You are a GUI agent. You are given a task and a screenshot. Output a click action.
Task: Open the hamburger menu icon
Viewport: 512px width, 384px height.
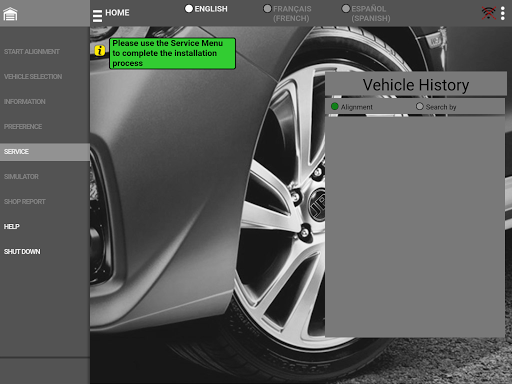click(97, 16)
